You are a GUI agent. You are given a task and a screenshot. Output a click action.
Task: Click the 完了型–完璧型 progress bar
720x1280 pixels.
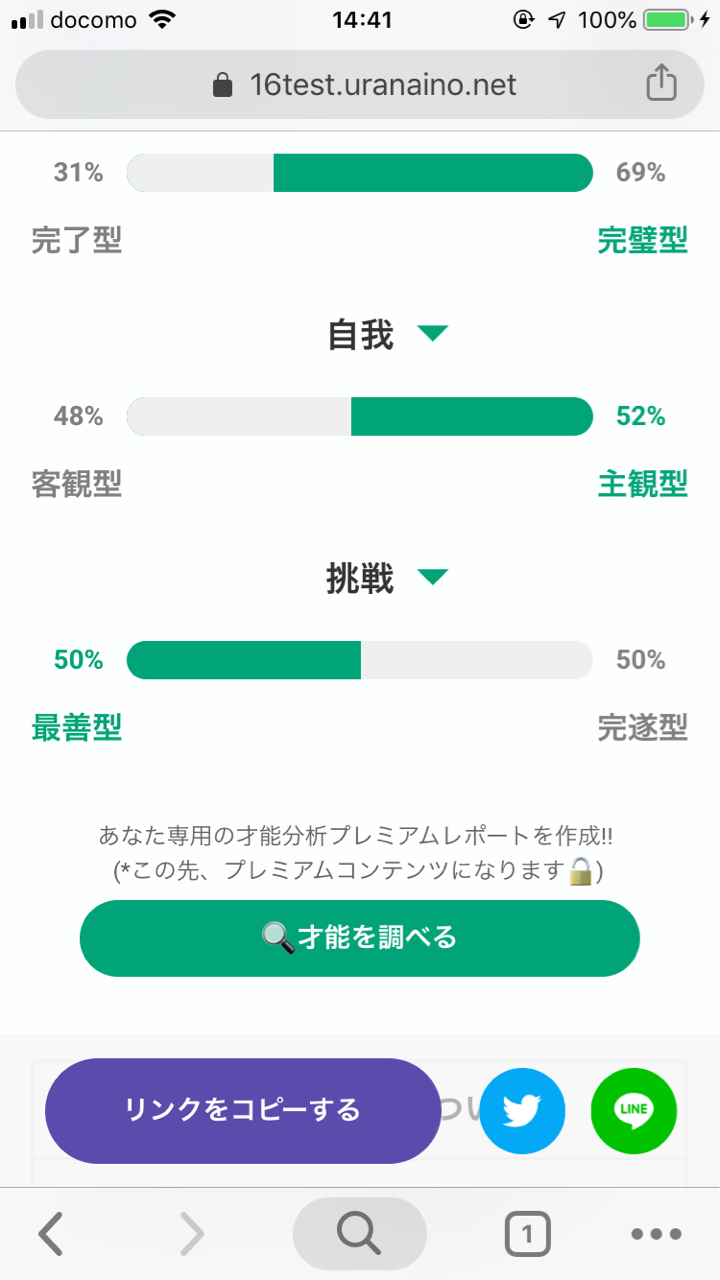[x=360, y=172]
